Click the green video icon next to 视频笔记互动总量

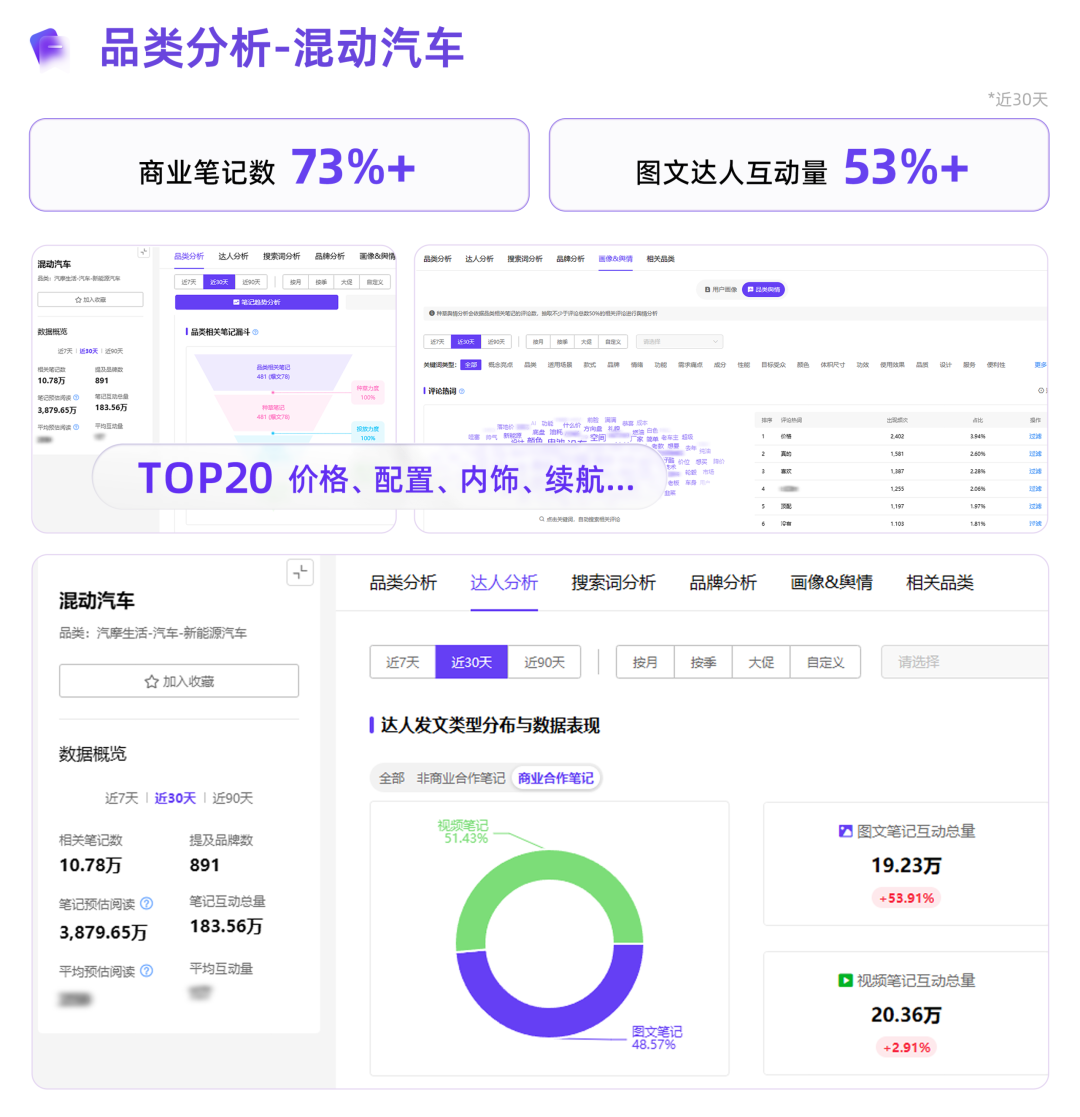(846, 981)
